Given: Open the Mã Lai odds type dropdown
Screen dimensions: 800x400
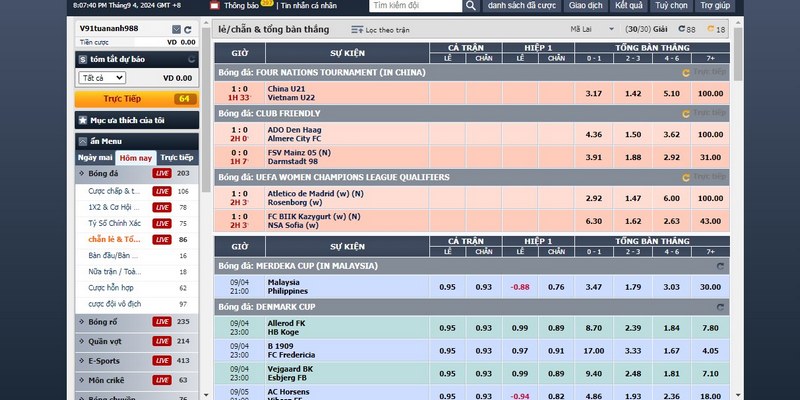Looking at the screenshot, I should click(x=592, y=30).
